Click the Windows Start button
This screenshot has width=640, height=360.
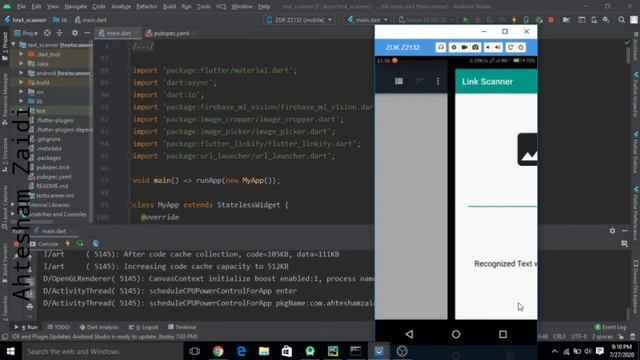(x=11, y=351)
